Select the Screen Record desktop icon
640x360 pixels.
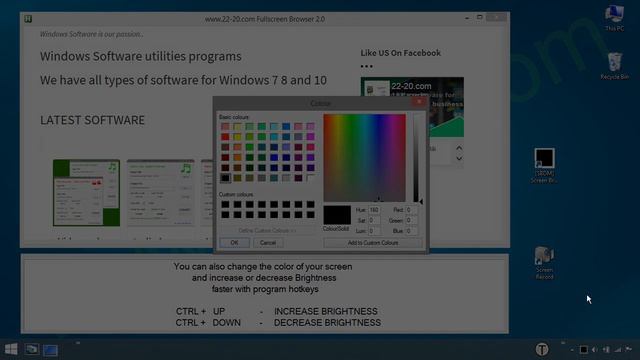click(544, 263)
